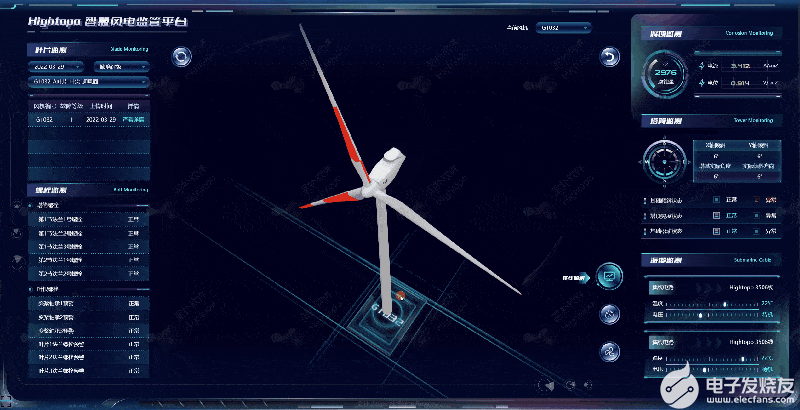Click the Submarine Cable section header
Viewport: 800px width, 410px height.
(711, 260)
